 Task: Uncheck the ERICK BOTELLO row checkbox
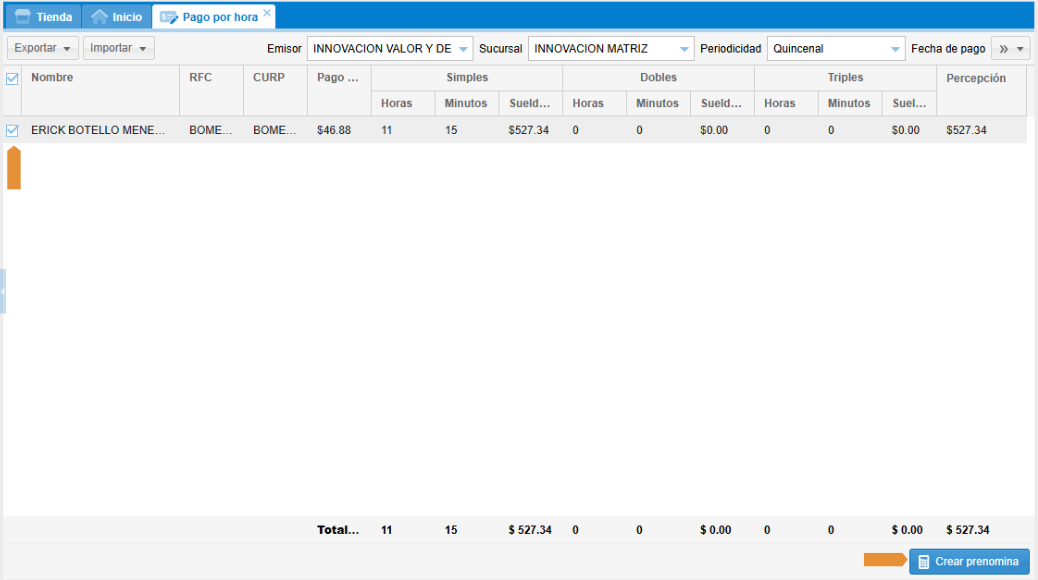[x=13, y=130]
